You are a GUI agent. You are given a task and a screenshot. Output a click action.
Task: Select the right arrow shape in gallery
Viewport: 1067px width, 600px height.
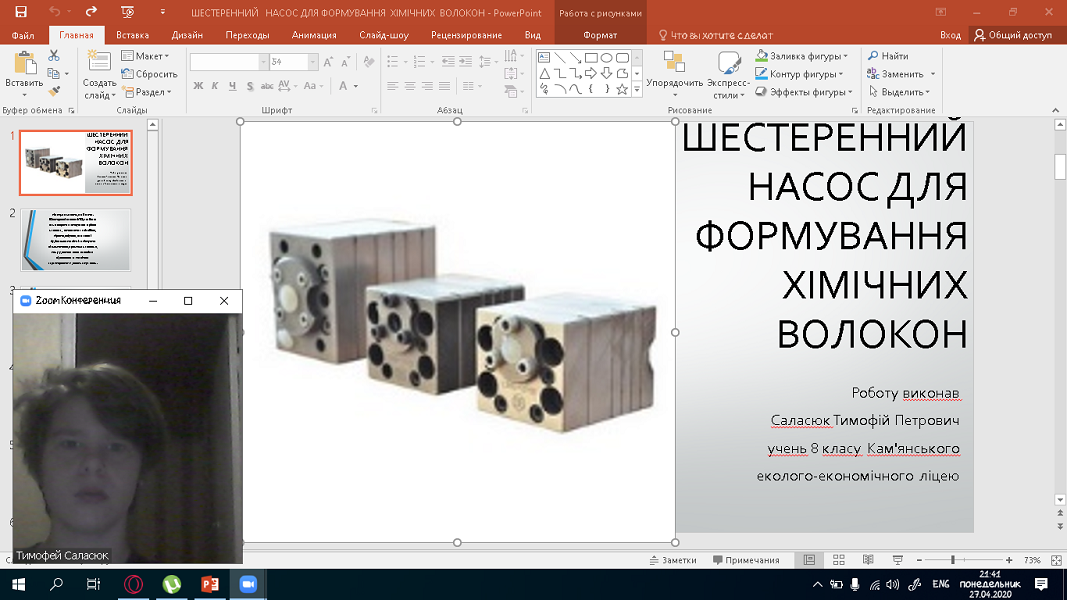pos(591,73)
